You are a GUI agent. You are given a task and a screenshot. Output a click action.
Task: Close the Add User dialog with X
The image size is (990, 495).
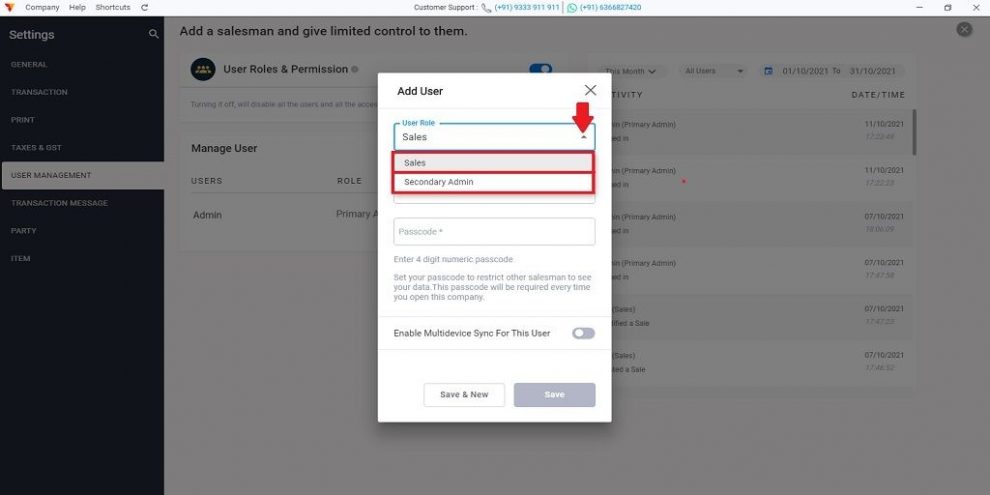pyautogui.click(x=590, y=90)
